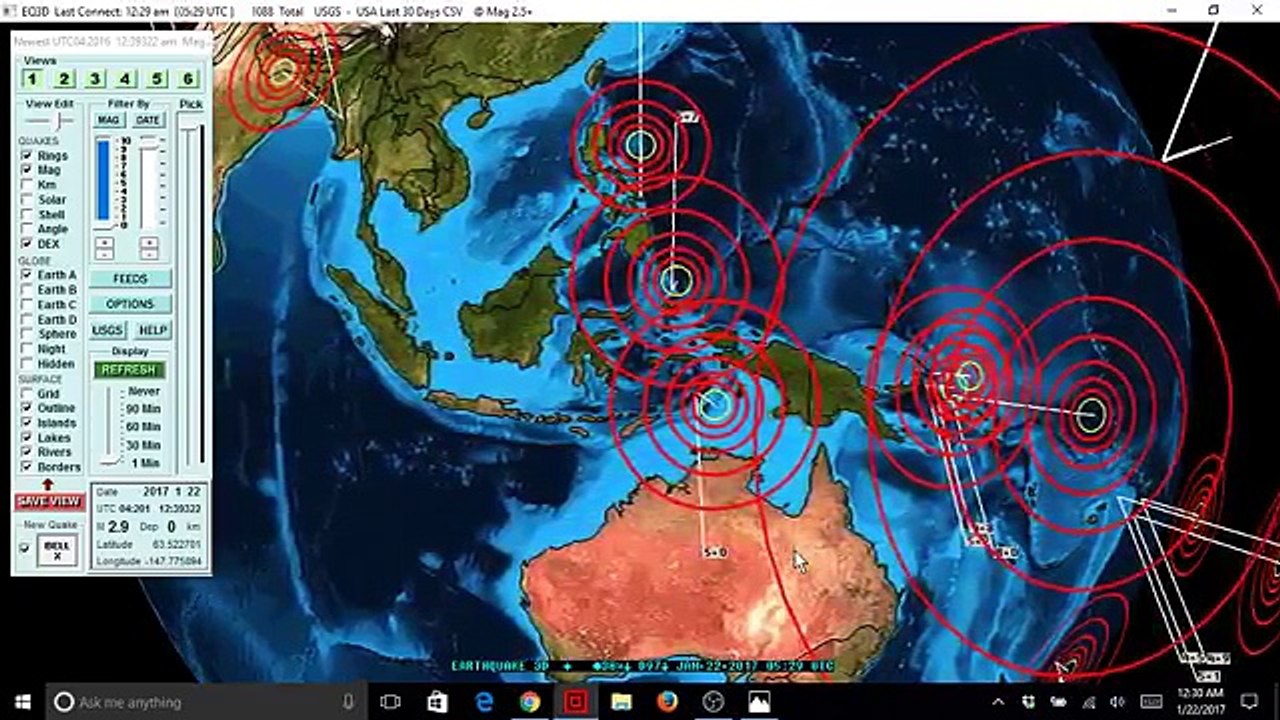The height and width of the screenshot is (720, 1280).
Task: Open File Explorer from the taskbar
Action: click(x=621, y=702)
